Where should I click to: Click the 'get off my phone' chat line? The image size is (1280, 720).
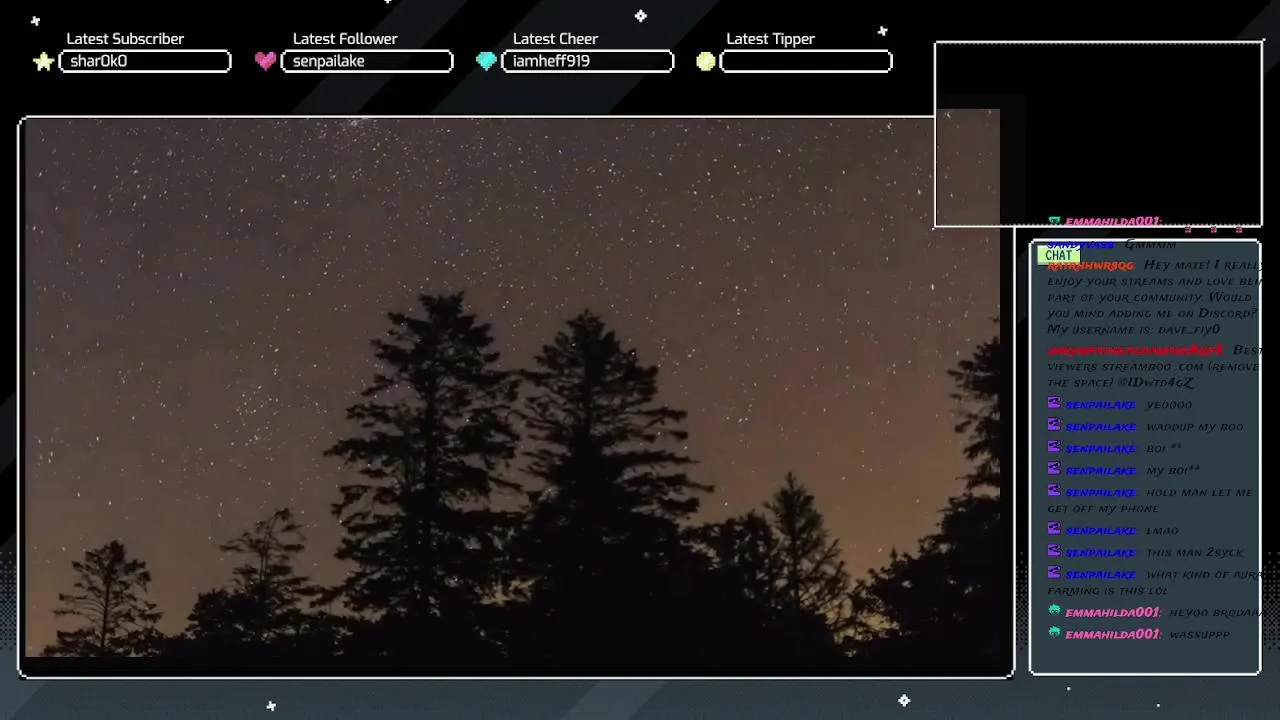(1103, 509)
